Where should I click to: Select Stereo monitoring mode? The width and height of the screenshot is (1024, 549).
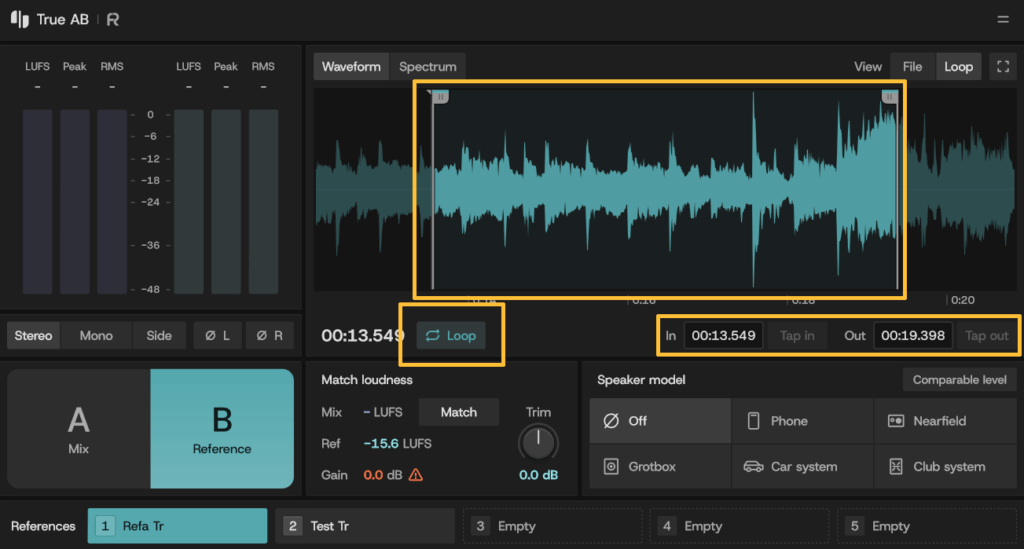point(33,336)
